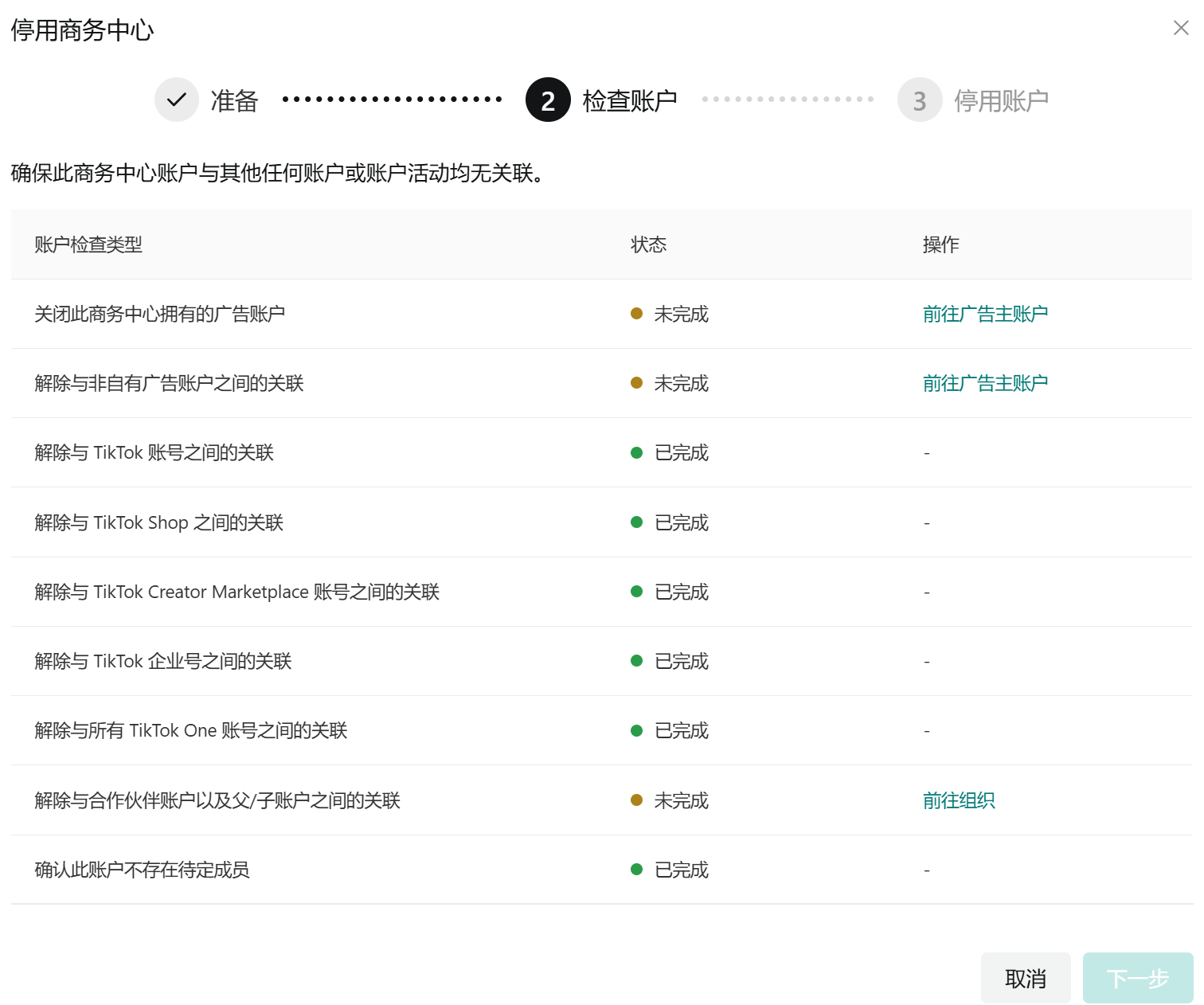Screen dimensions: 1204x1005
Task: Click yellow status dot in 合作伙伴账户 row
Action: (x=636, y=800)
